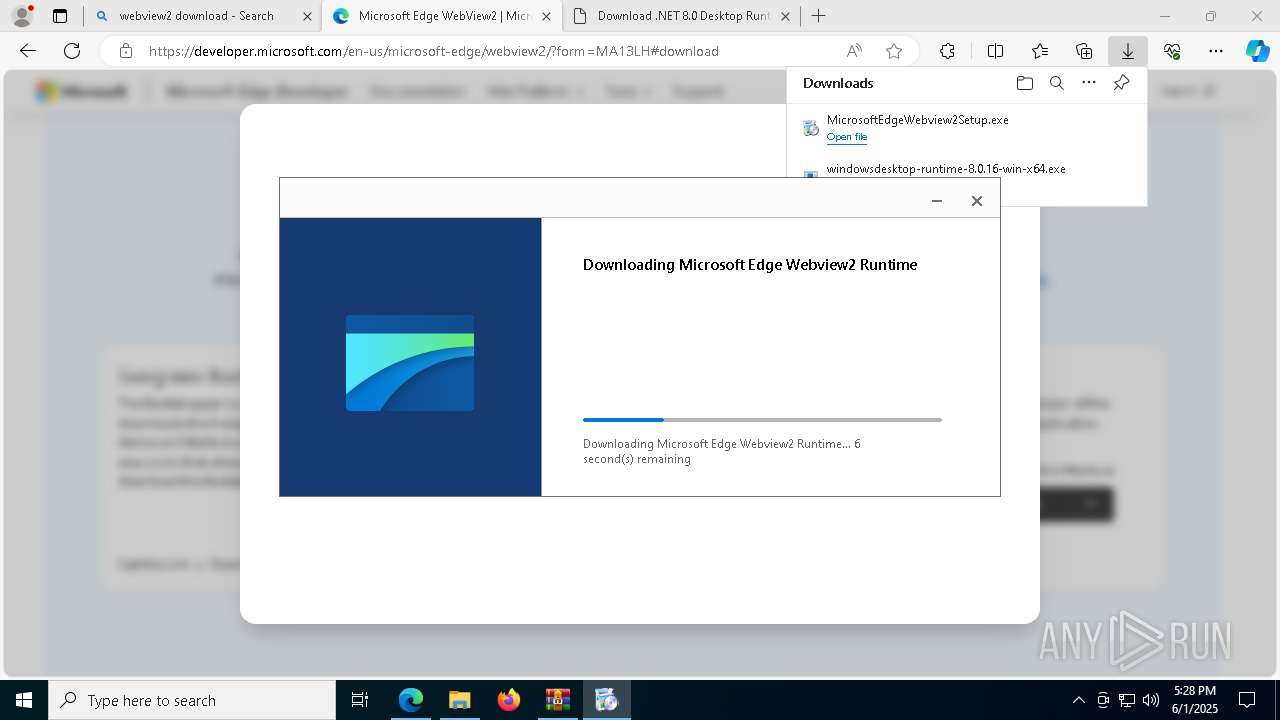Open the installer icon on taskbar
This screenshot has height=720, width=1280.
607,700
